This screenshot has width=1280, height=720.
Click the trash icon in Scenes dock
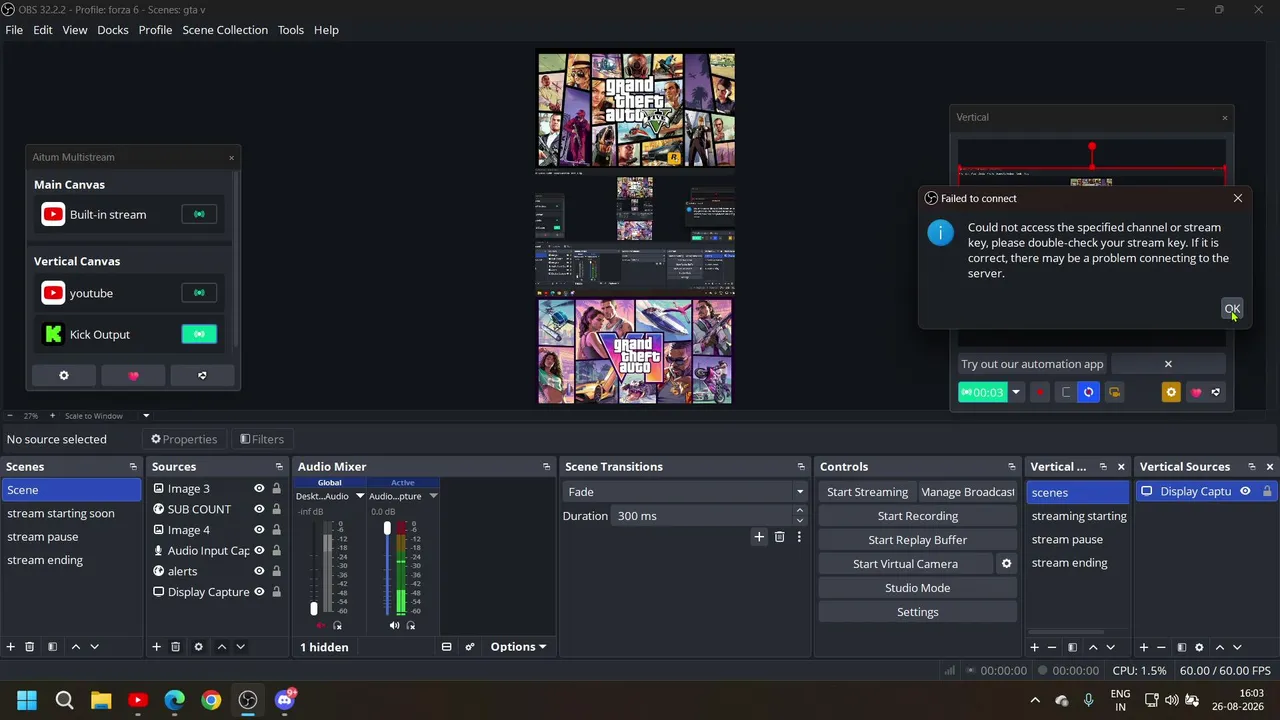(30, 647)
